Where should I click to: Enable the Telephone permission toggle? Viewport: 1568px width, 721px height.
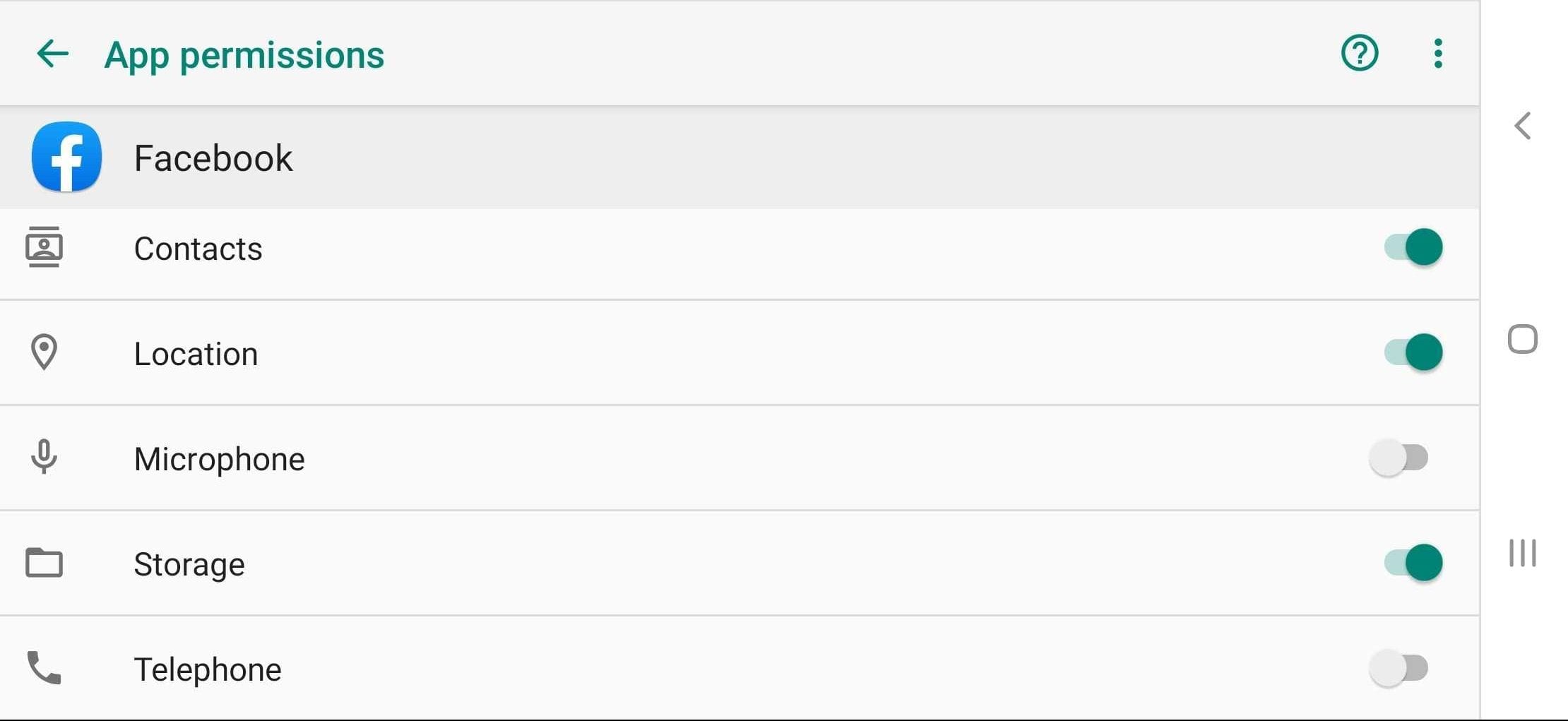click(1398, 668)
